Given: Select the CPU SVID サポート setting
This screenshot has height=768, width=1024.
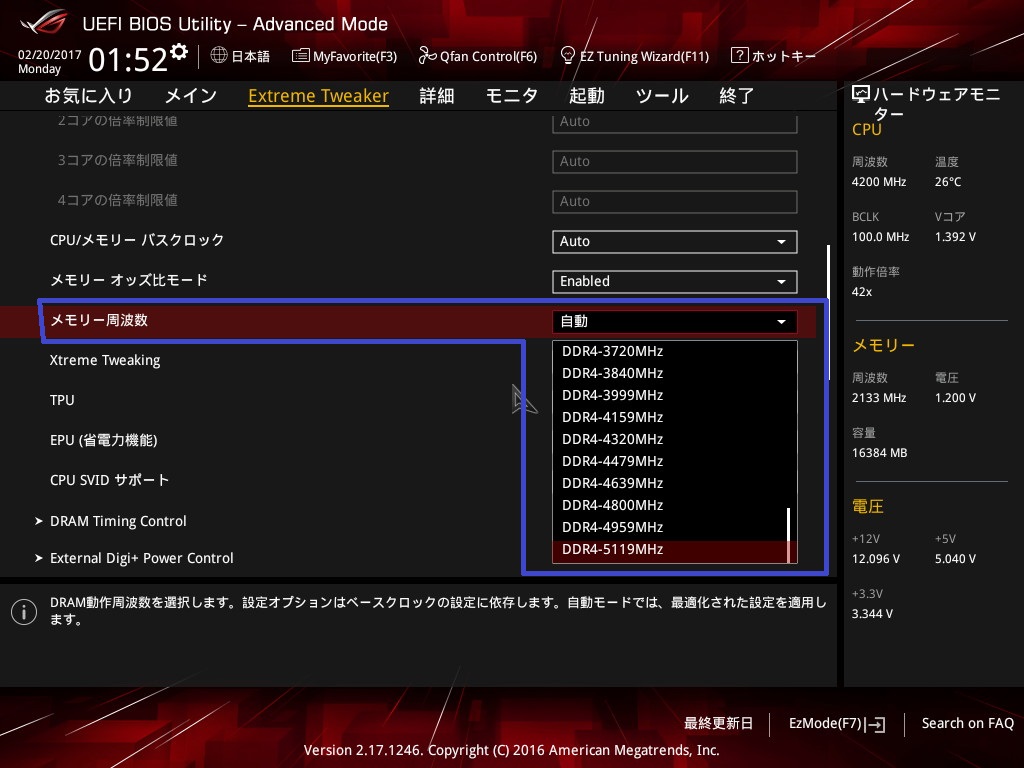Looking at the screenshot, I should point(110,480).
